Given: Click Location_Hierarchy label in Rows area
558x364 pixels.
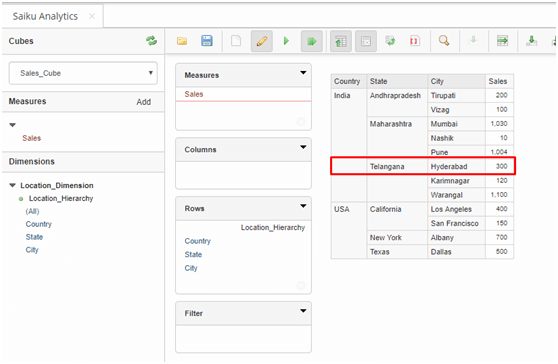Looking at the screenshot, I should coord(273,227).
